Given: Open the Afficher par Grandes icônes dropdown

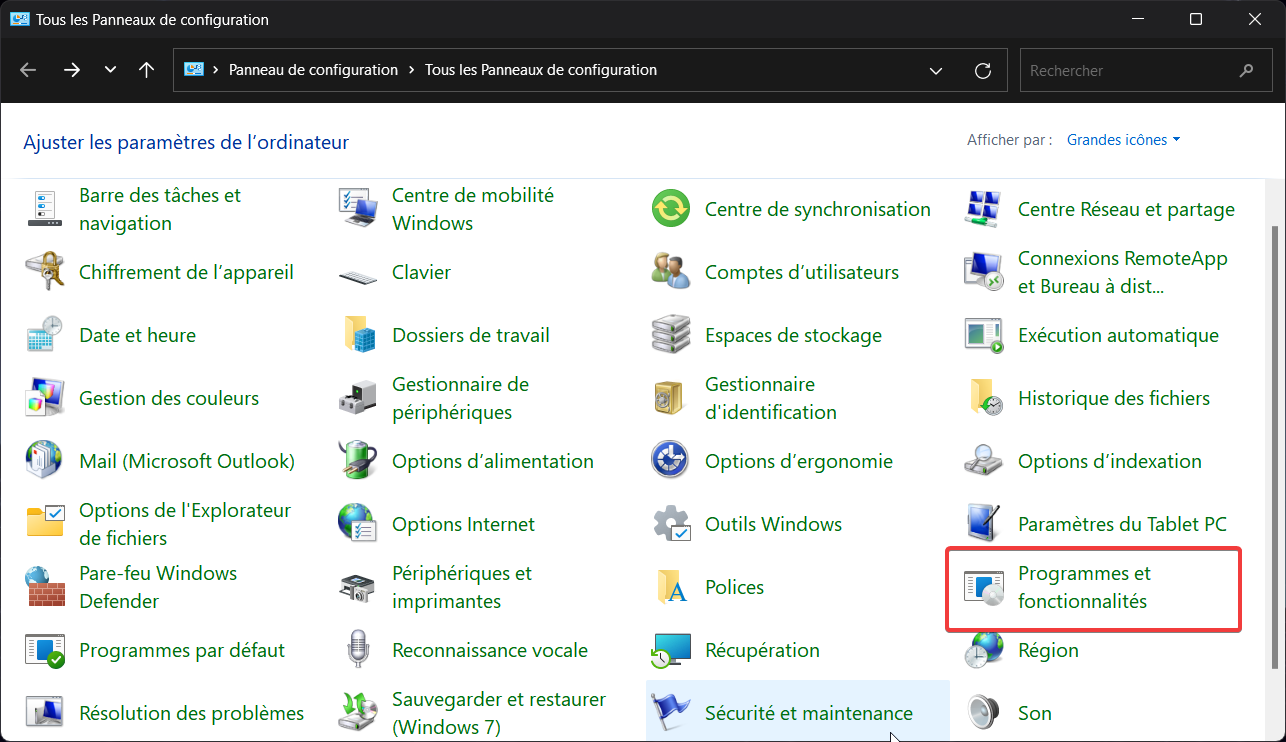Looking at the screenshot, I should [x=1124, y=140].
